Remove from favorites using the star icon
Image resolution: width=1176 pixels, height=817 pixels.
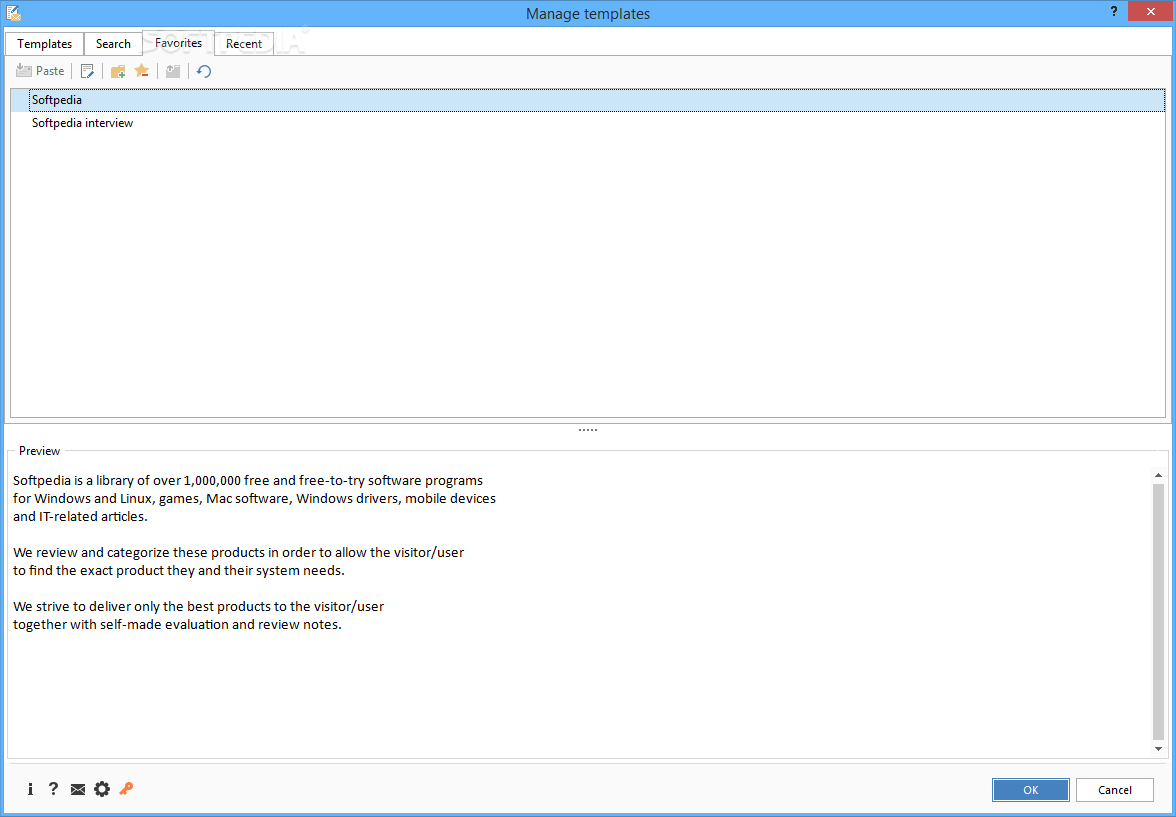tap(141, 71)
